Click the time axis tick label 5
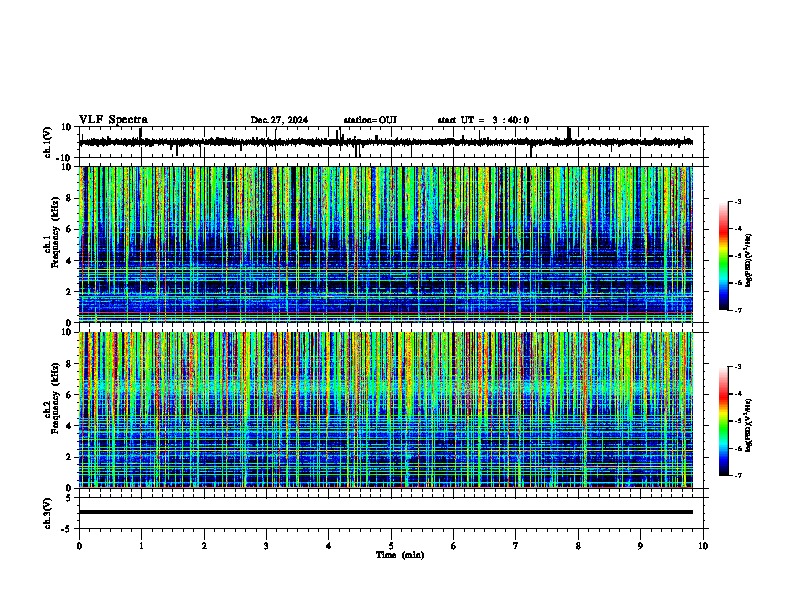 (391, 546)
